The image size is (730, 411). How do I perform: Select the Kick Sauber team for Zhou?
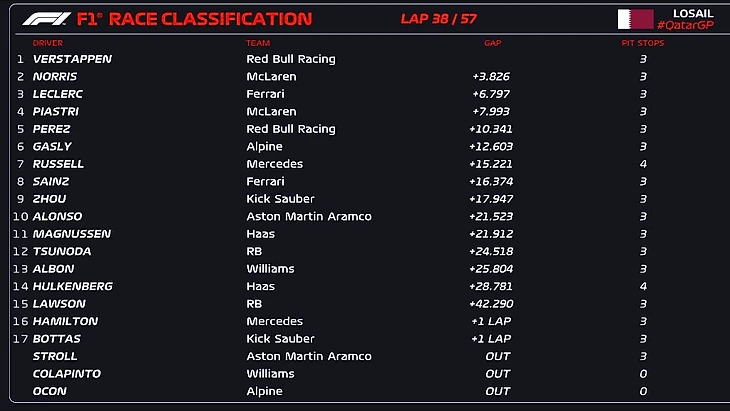click(x=276, y=199)
